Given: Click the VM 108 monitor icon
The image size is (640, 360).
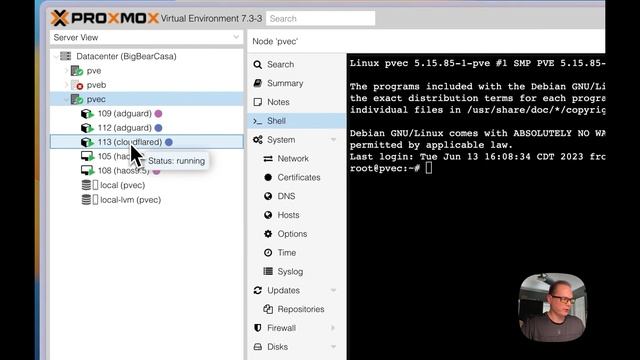Looking at the screenshot, I should pos(87,171).
